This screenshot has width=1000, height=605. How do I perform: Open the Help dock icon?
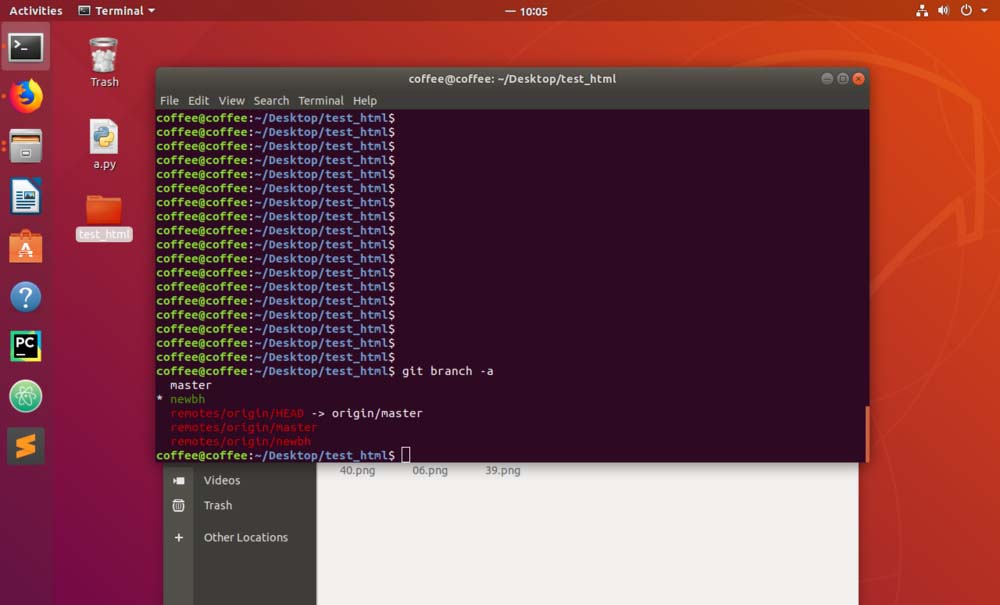point(26,296)
